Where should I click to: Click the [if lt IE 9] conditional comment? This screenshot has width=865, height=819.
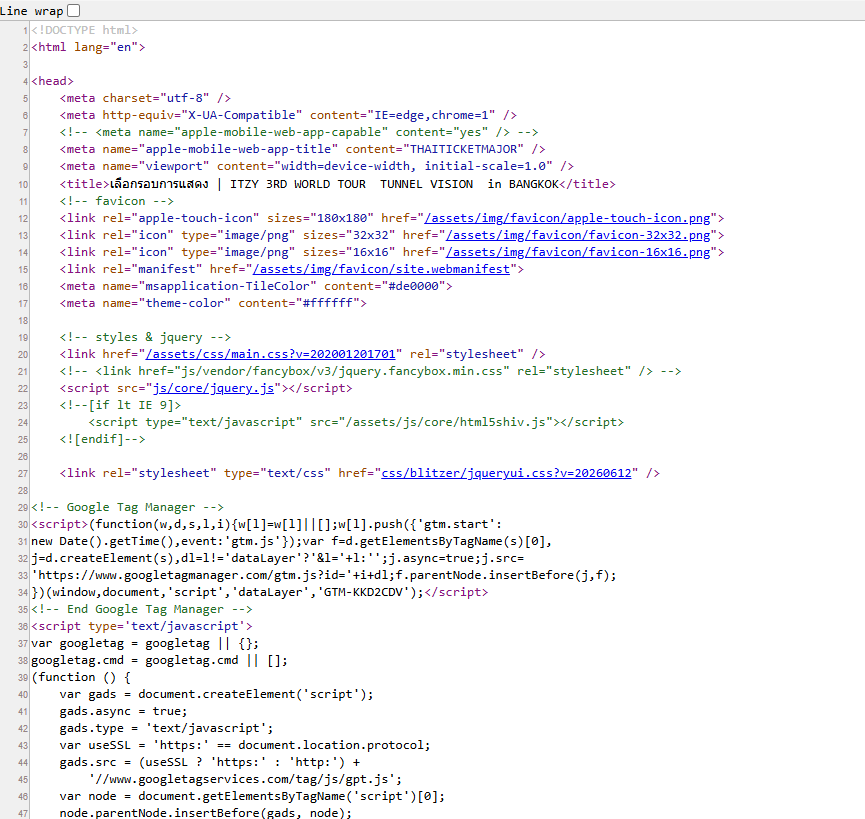[x=120, y=405]
